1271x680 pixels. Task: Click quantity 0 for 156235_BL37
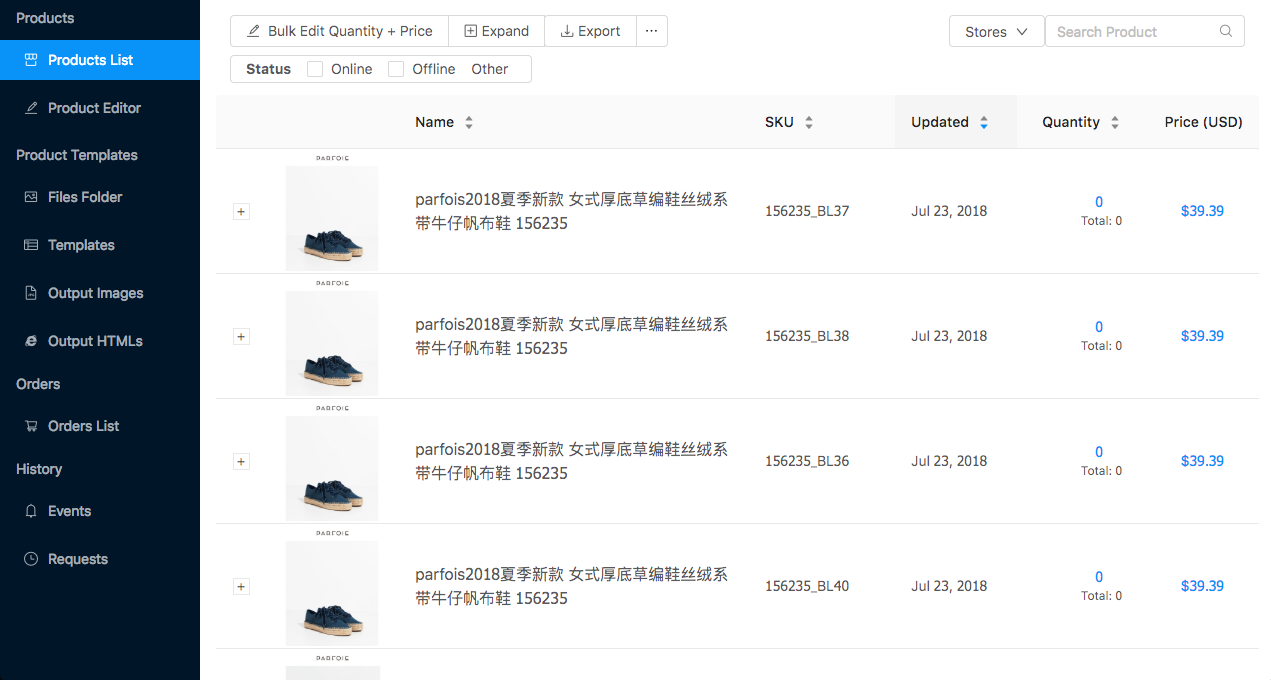pyautogui.click(x=1099, y=202)
